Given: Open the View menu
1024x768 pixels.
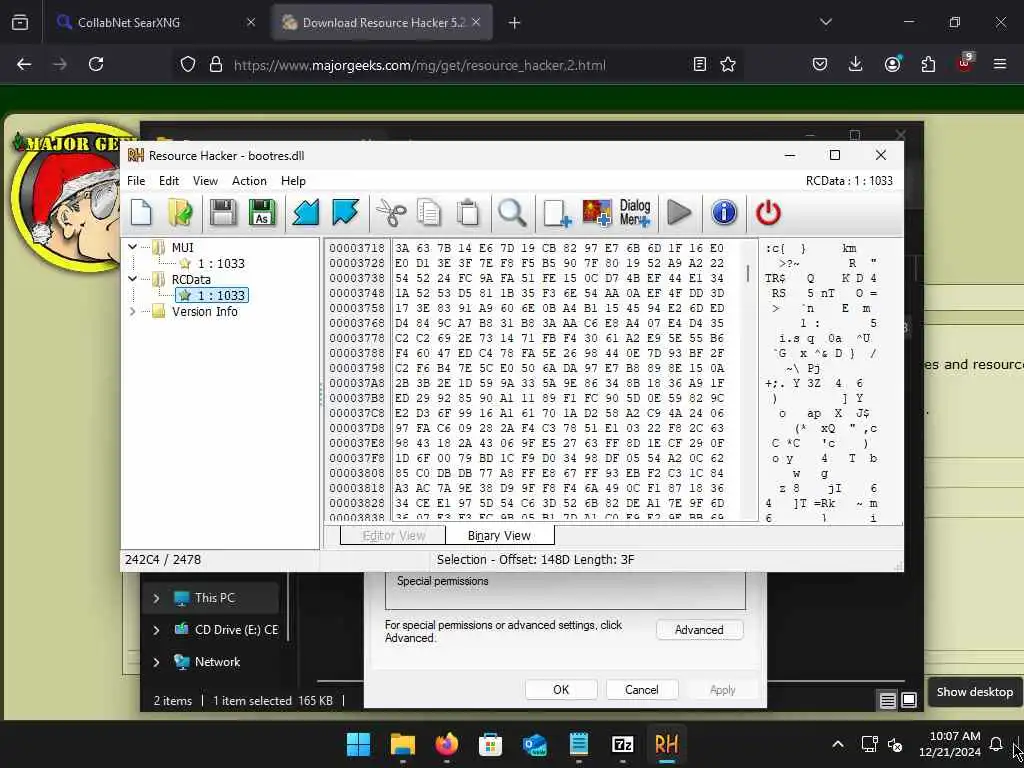Looking at the screenshot, I should coord(205,181).
